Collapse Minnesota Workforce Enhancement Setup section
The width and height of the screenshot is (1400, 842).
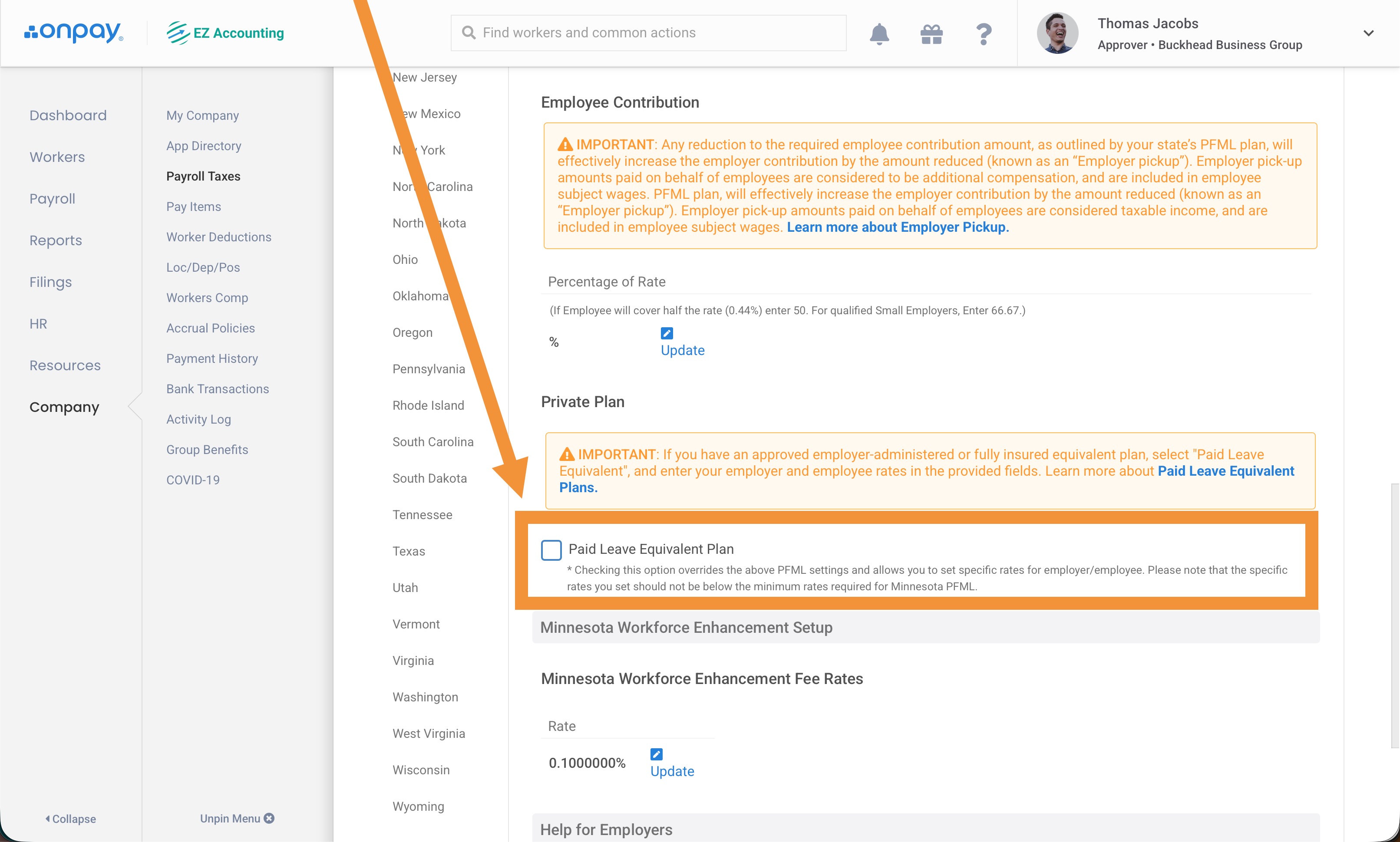686,628
